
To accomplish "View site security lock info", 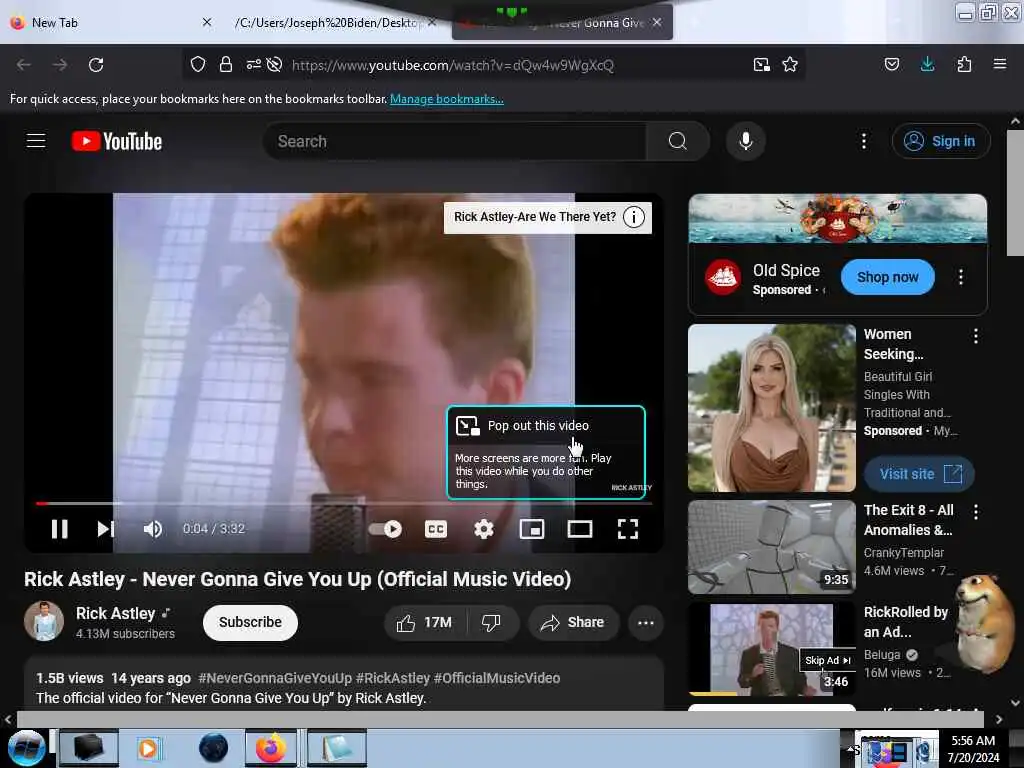I will tap(226, 64).
